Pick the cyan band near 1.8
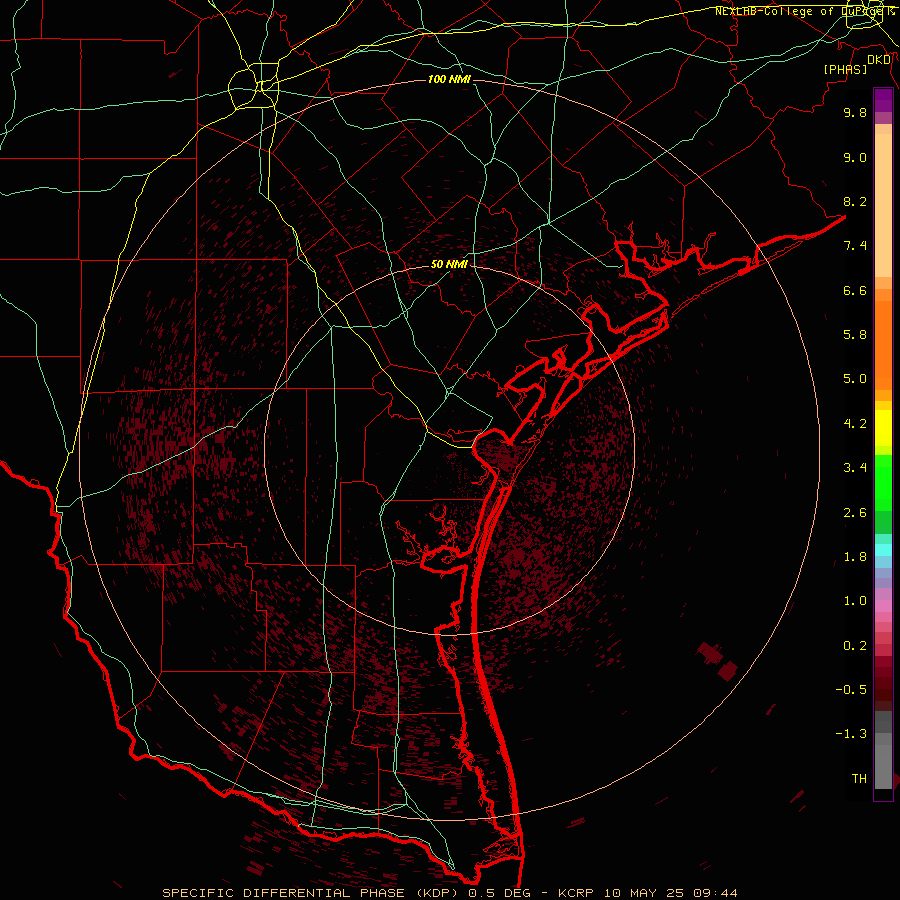Screen dimensions: 900x900 pyautogui.click(x=883, y=550)
